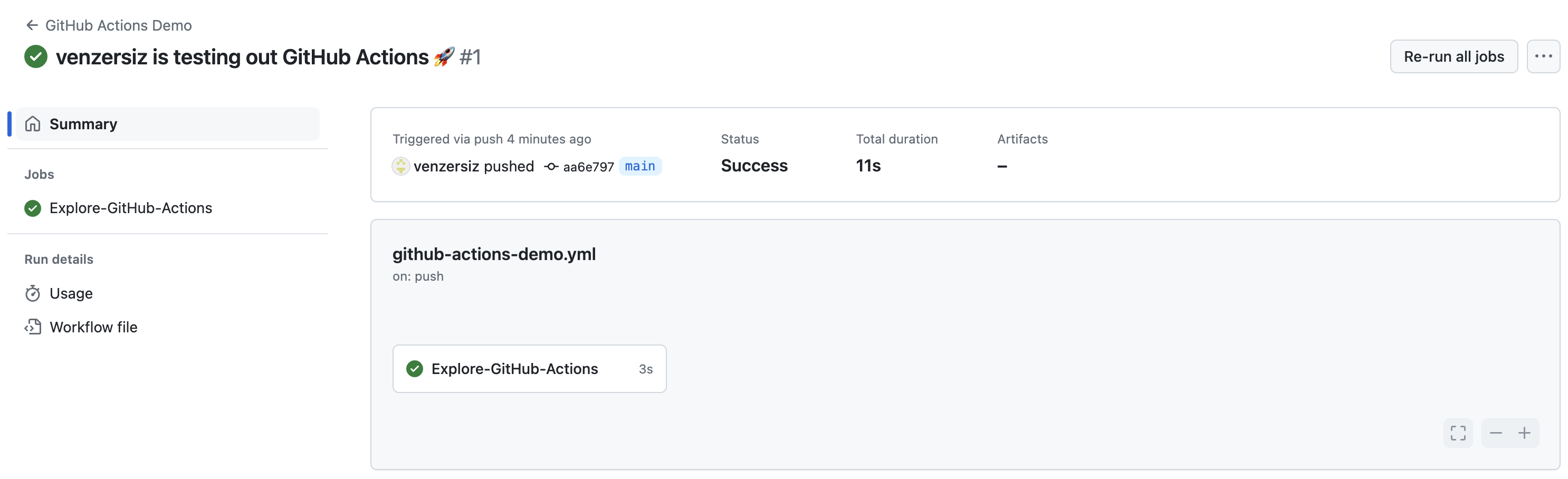
Task: Toggle fullscreen for the workflow graph
Action: pyautogui.click(x=1458, y=433)
